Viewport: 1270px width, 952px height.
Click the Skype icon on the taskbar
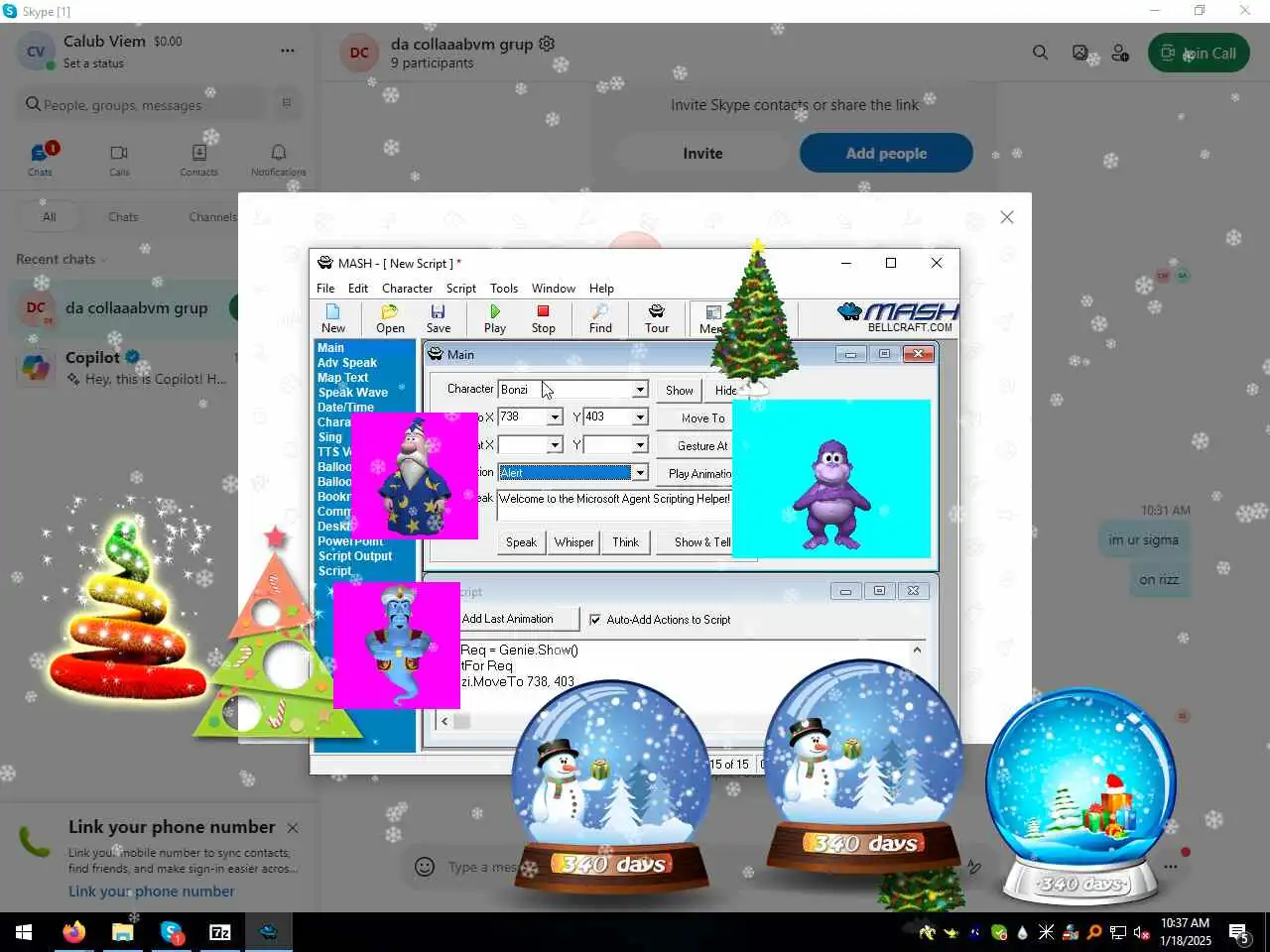coord(172,932)
